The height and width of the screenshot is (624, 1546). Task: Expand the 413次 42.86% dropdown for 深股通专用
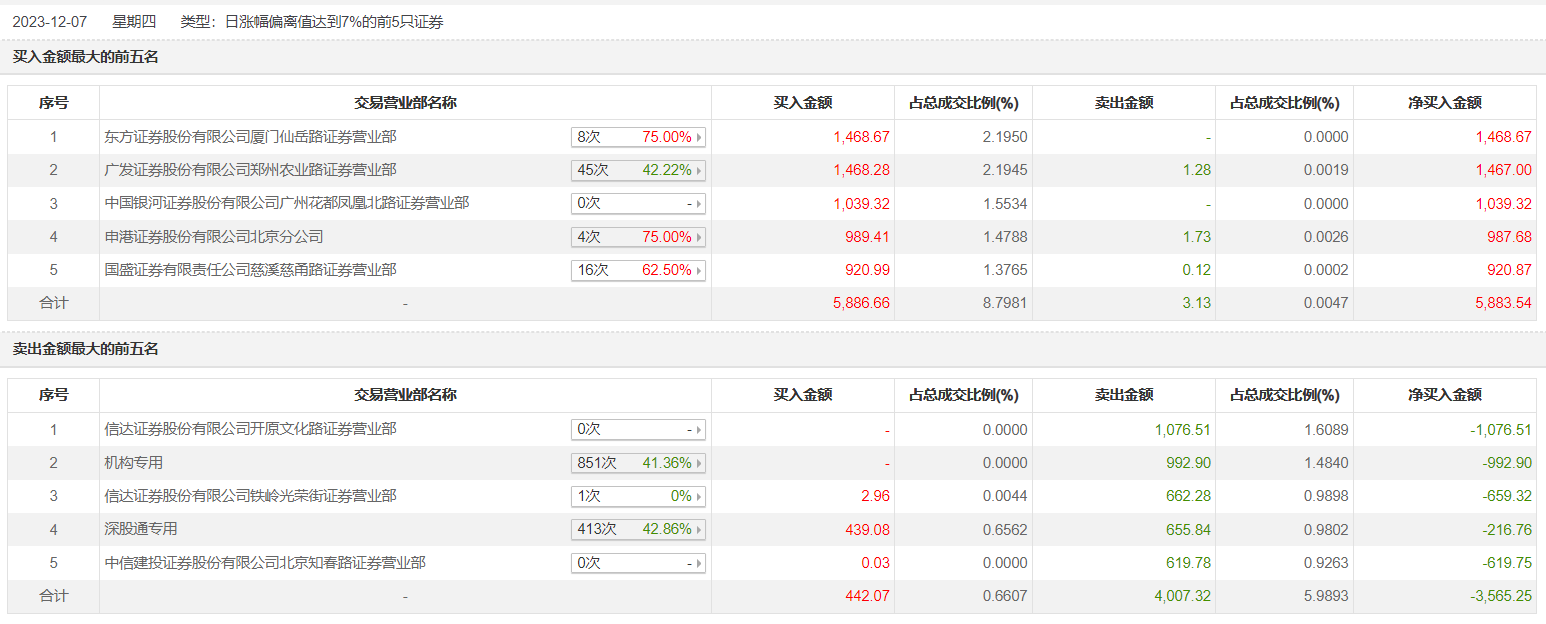click(638, 529)
